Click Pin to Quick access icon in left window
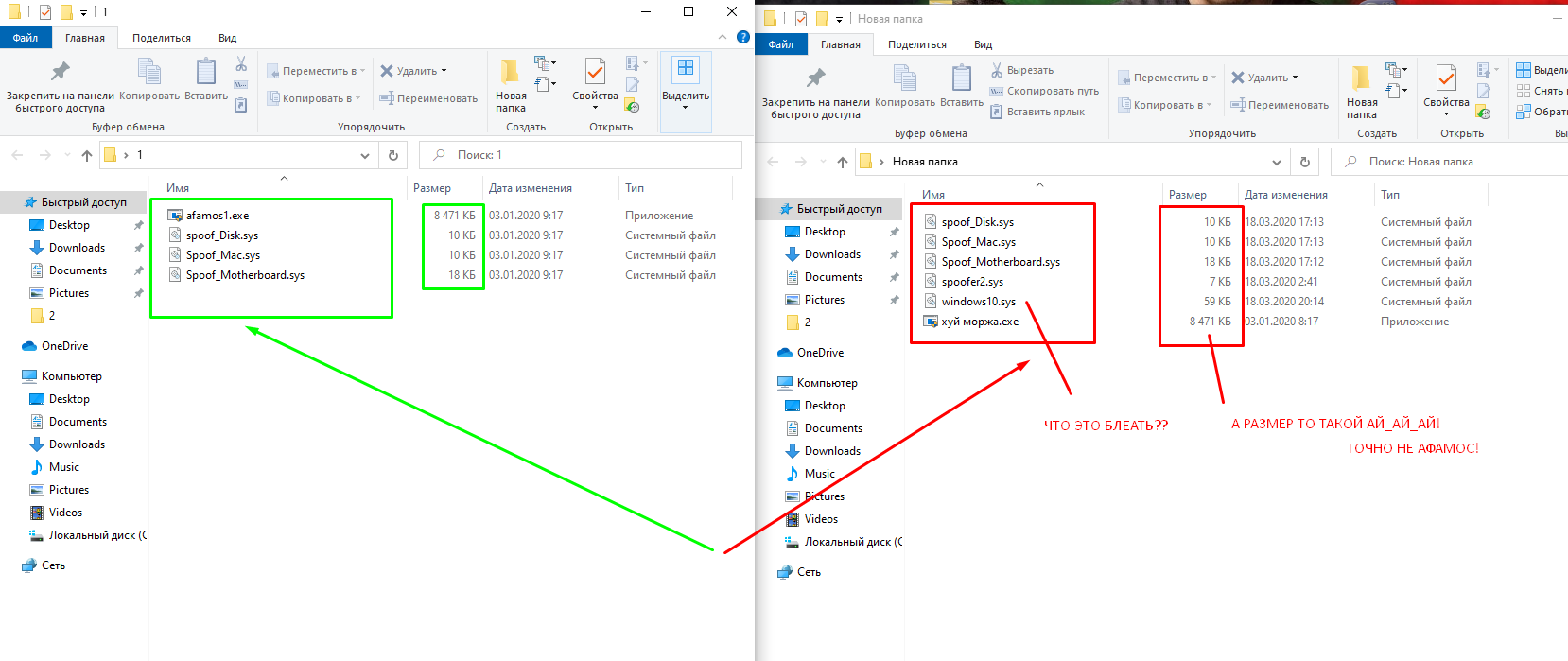Screen dimensions: 1568x661 60,72
